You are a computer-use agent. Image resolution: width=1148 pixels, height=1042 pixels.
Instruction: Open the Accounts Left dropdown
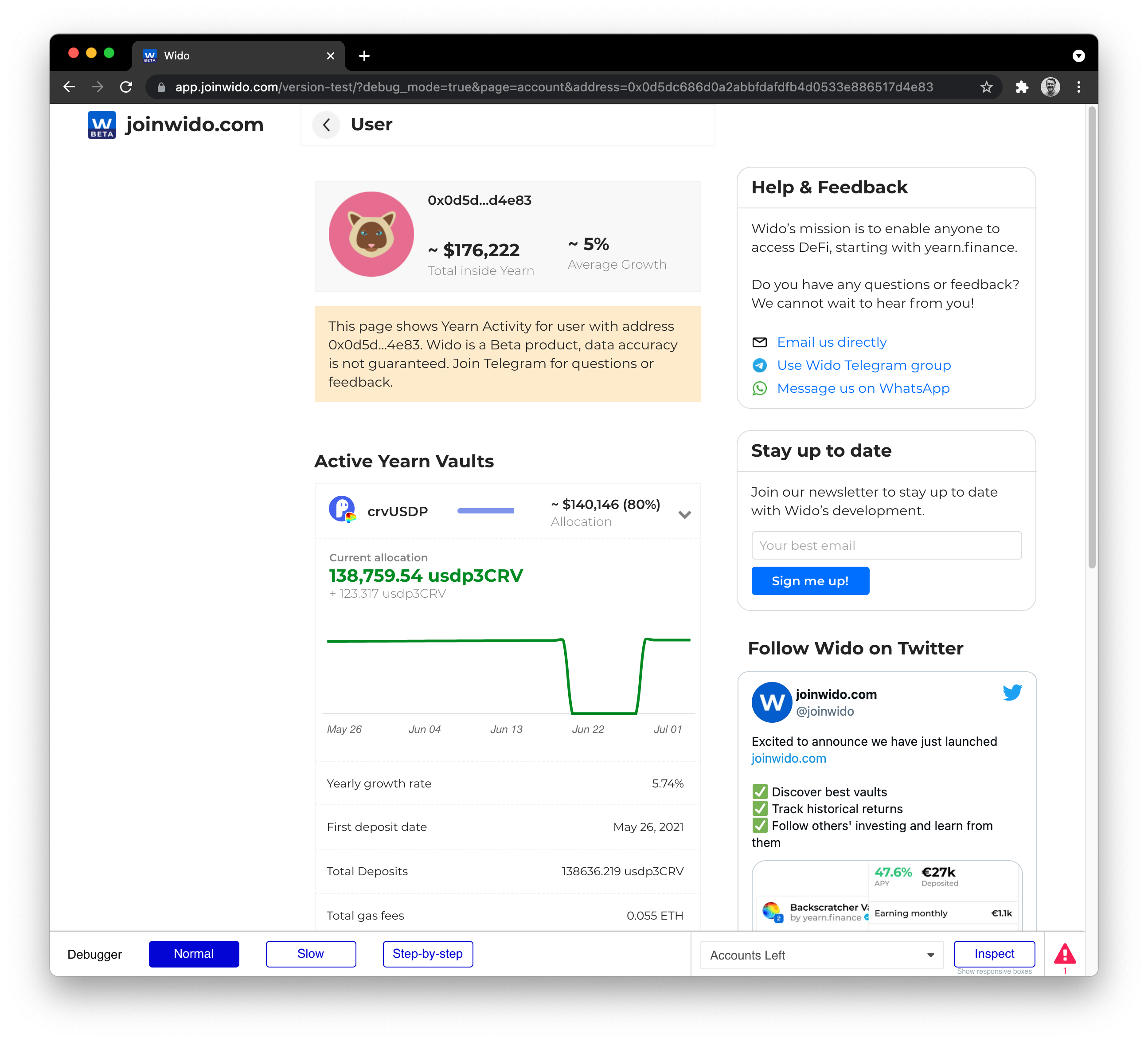click(820, 955)
